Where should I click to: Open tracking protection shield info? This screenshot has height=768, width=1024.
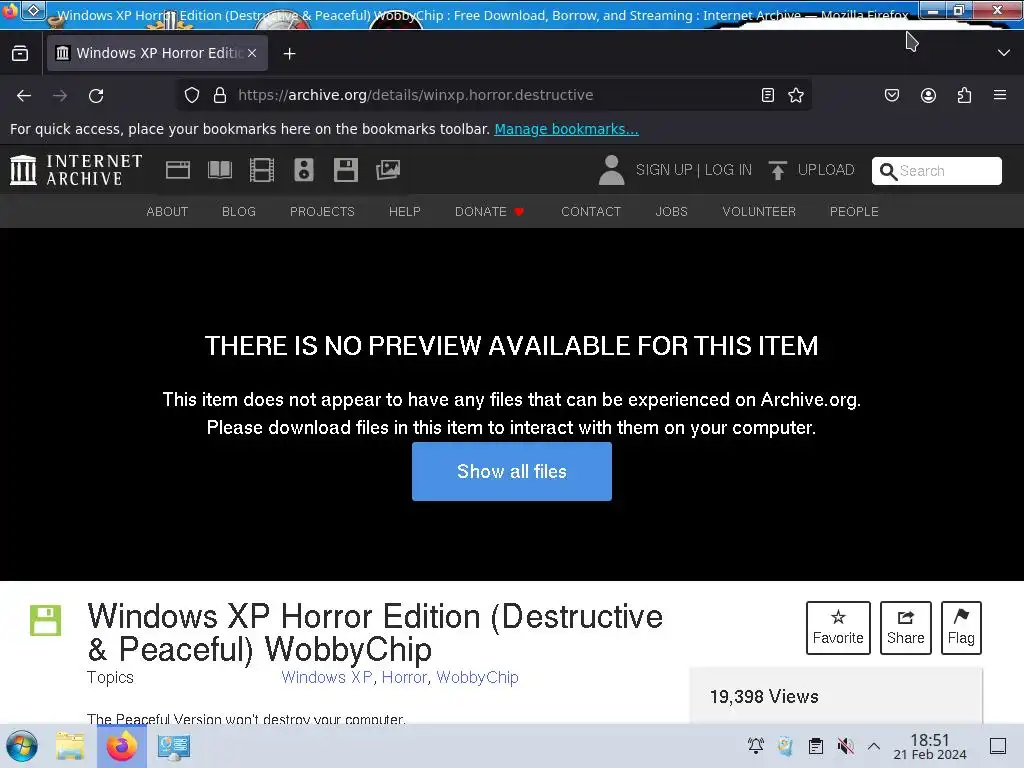191,95
